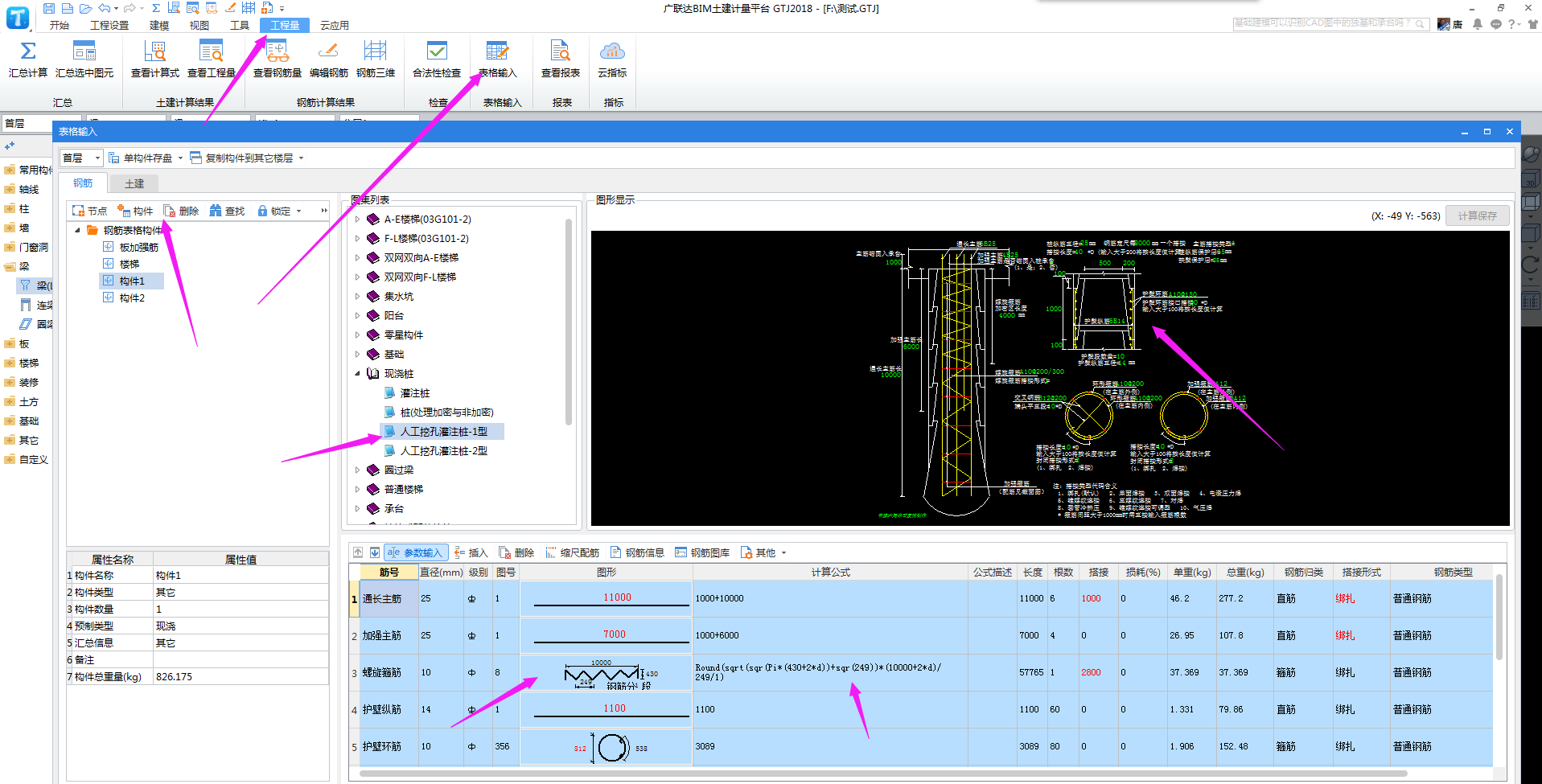
Task: Select 桩(处理加密与非加密) atlas item
Action: 447,412
